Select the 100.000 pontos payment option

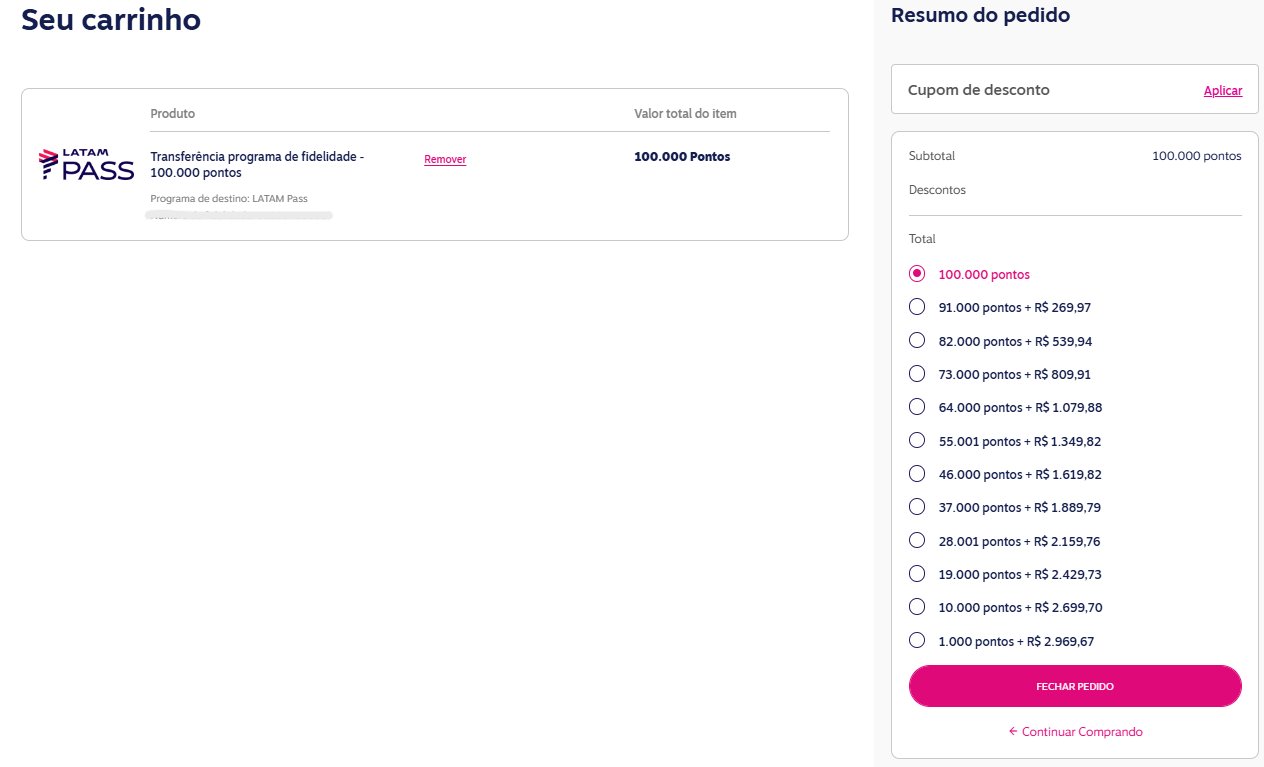coord(917,274)
